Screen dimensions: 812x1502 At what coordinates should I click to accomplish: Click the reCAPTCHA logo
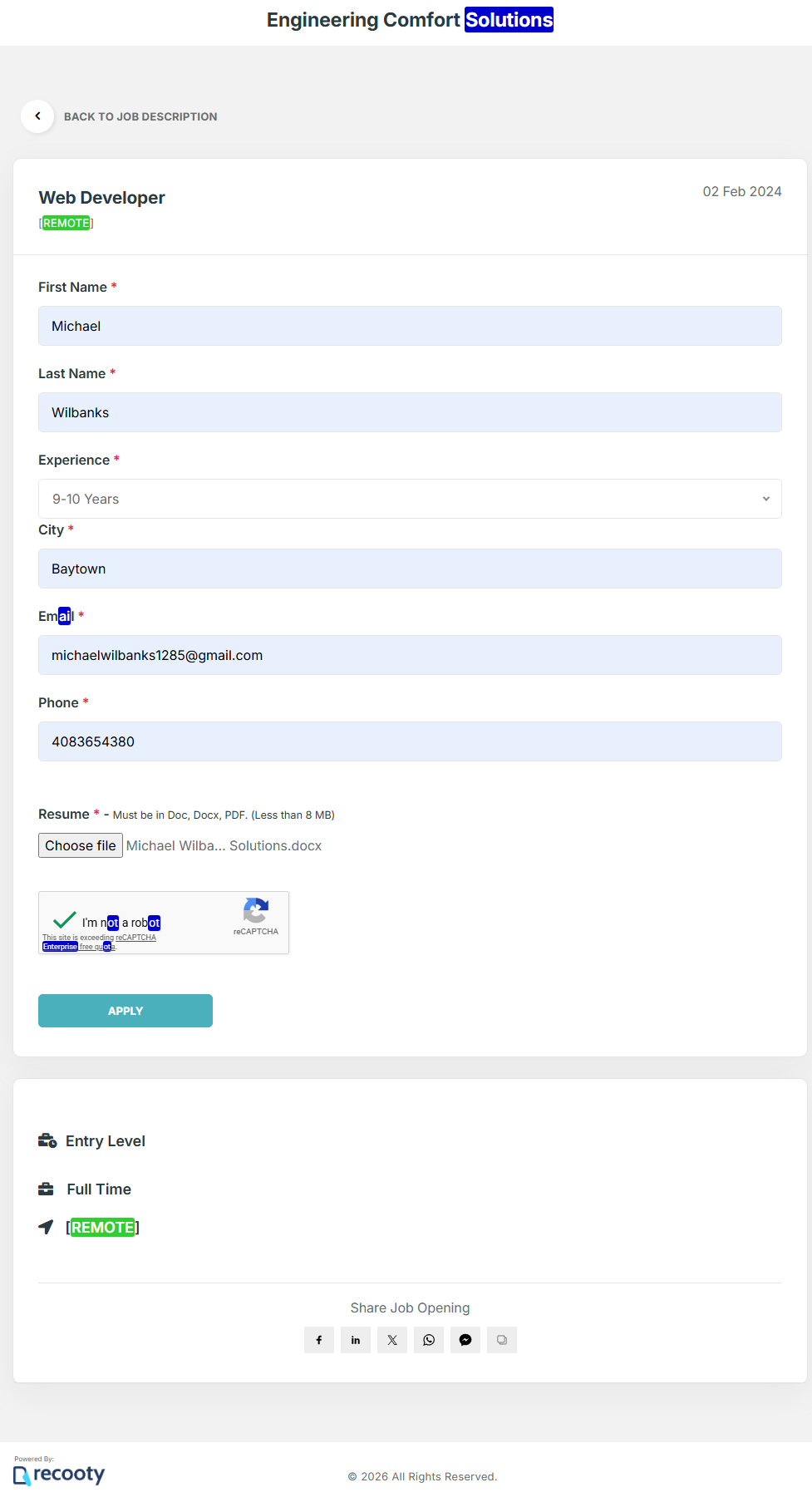pyautogui.click(x=255, y=911)
